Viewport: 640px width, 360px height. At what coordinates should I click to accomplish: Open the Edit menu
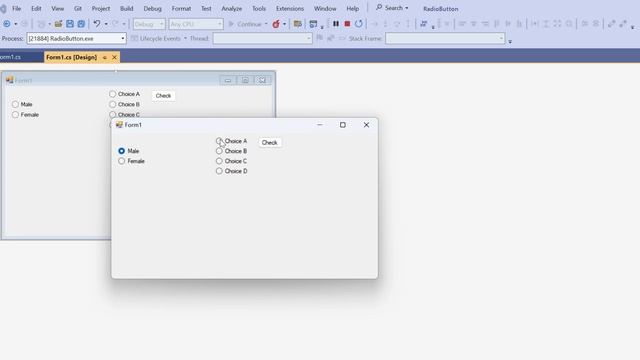click(36, 8)
